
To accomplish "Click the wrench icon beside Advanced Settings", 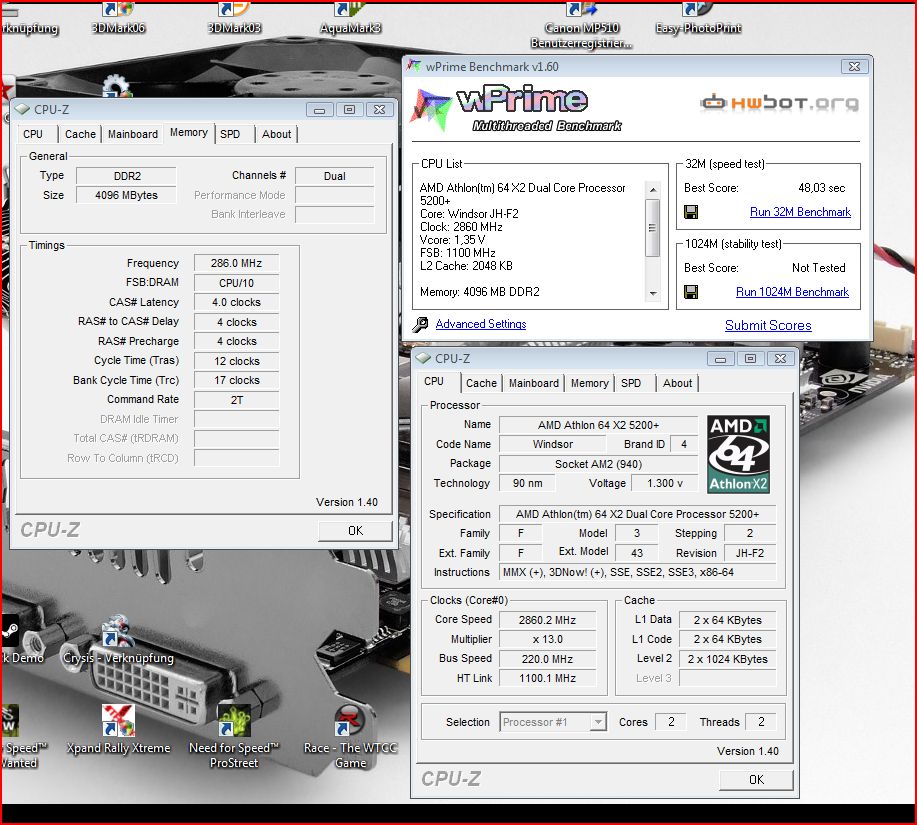I will click(x=420, y=325).
